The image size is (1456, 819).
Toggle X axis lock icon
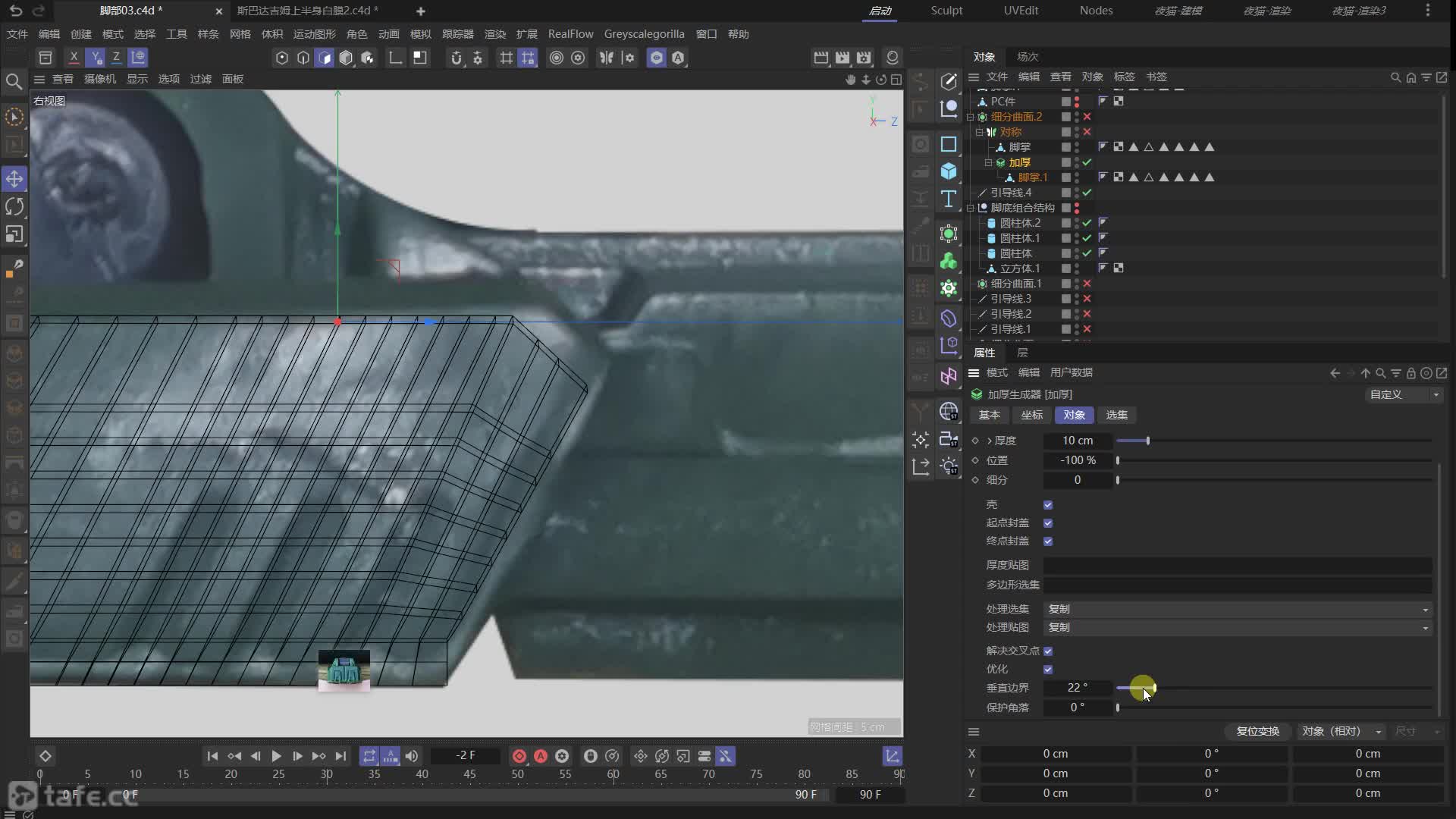[74, 58]
